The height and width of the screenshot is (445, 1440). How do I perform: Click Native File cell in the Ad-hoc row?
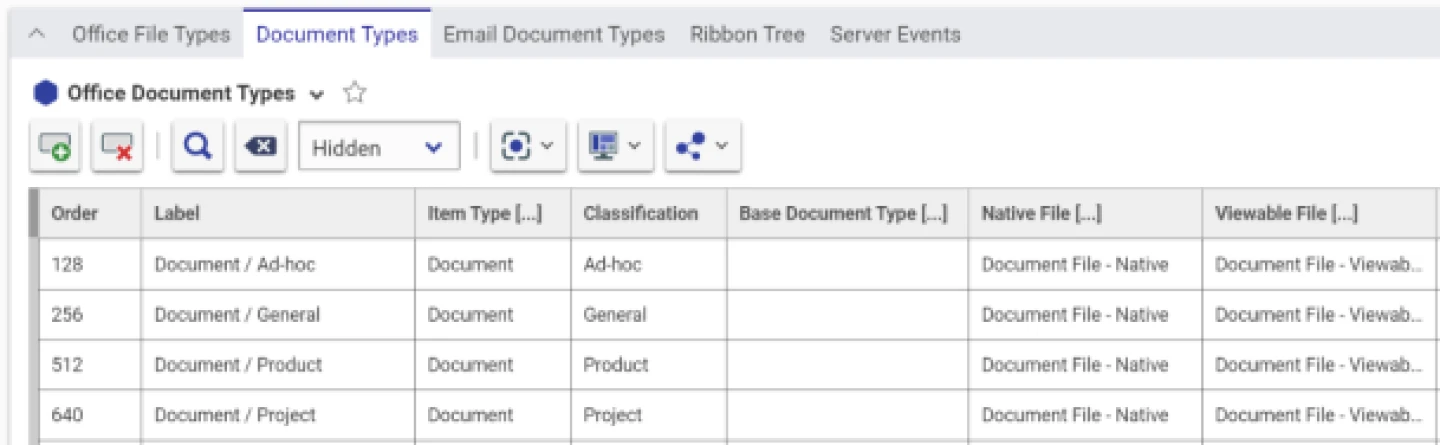pos(1085,265)
